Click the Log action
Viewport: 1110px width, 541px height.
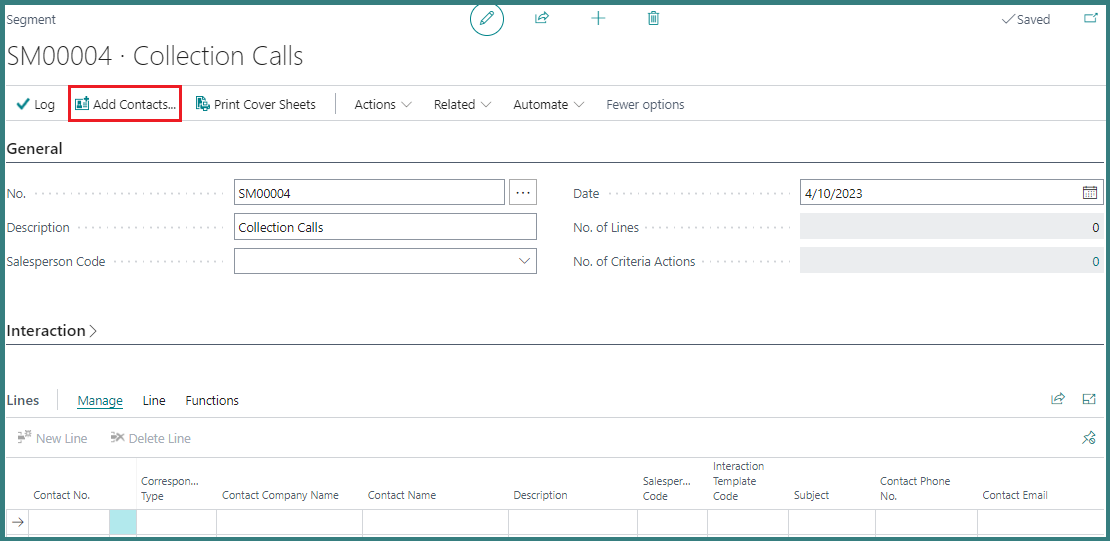[35, 104]
